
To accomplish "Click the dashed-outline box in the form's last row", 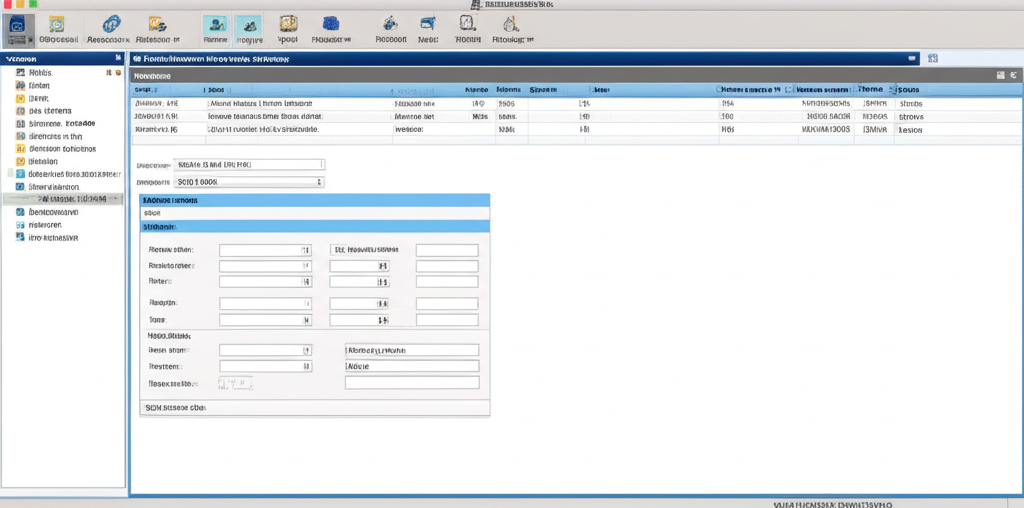I will [x=235, y=383].
